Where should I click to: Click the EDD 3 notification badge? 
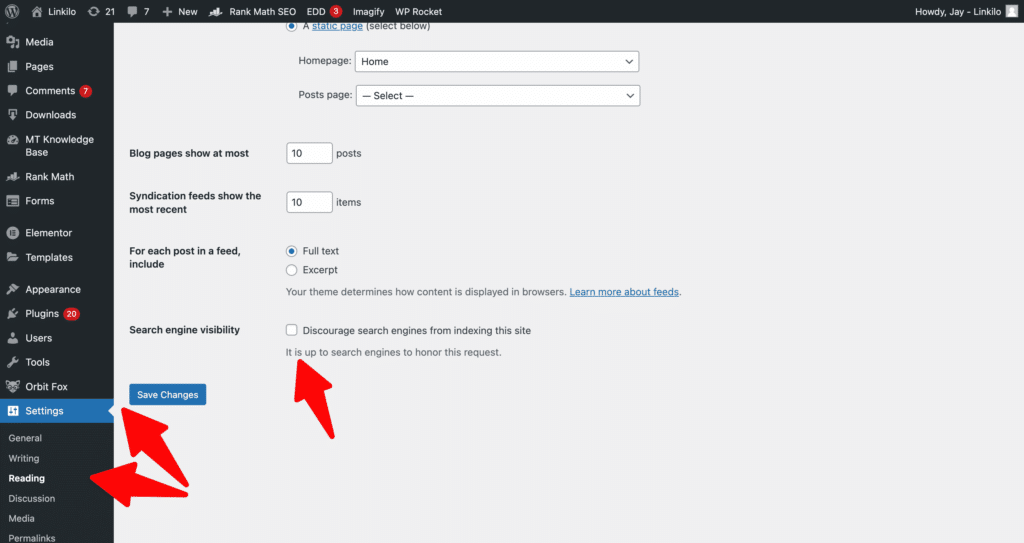[x=336, y=11]
